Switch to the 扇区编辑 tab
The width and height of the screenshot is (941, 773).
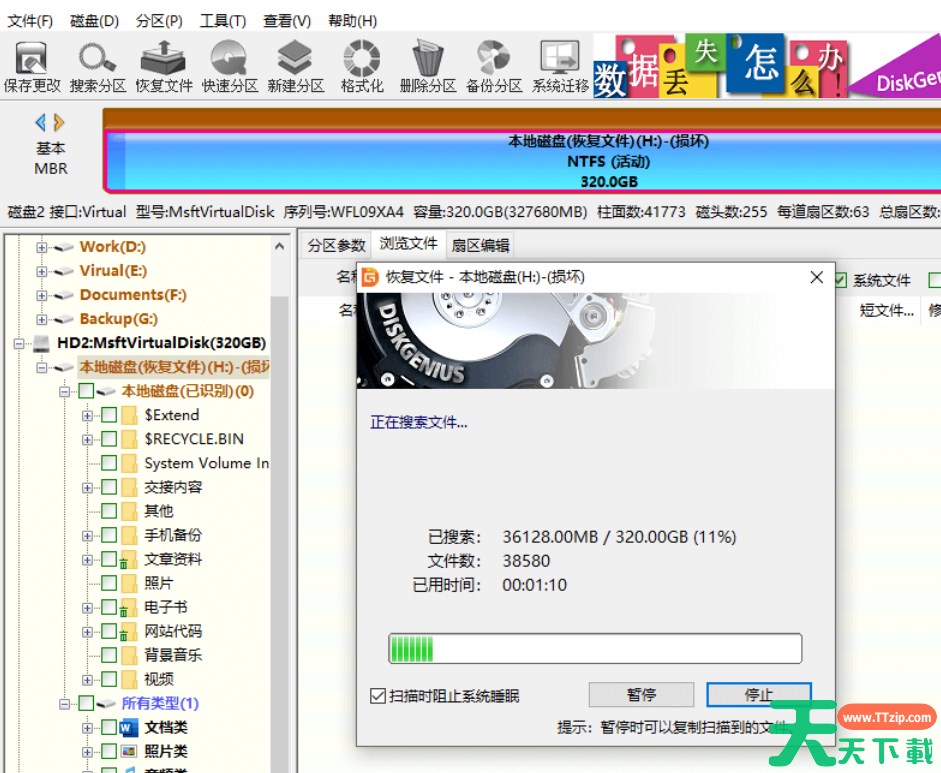coord(480,245)
